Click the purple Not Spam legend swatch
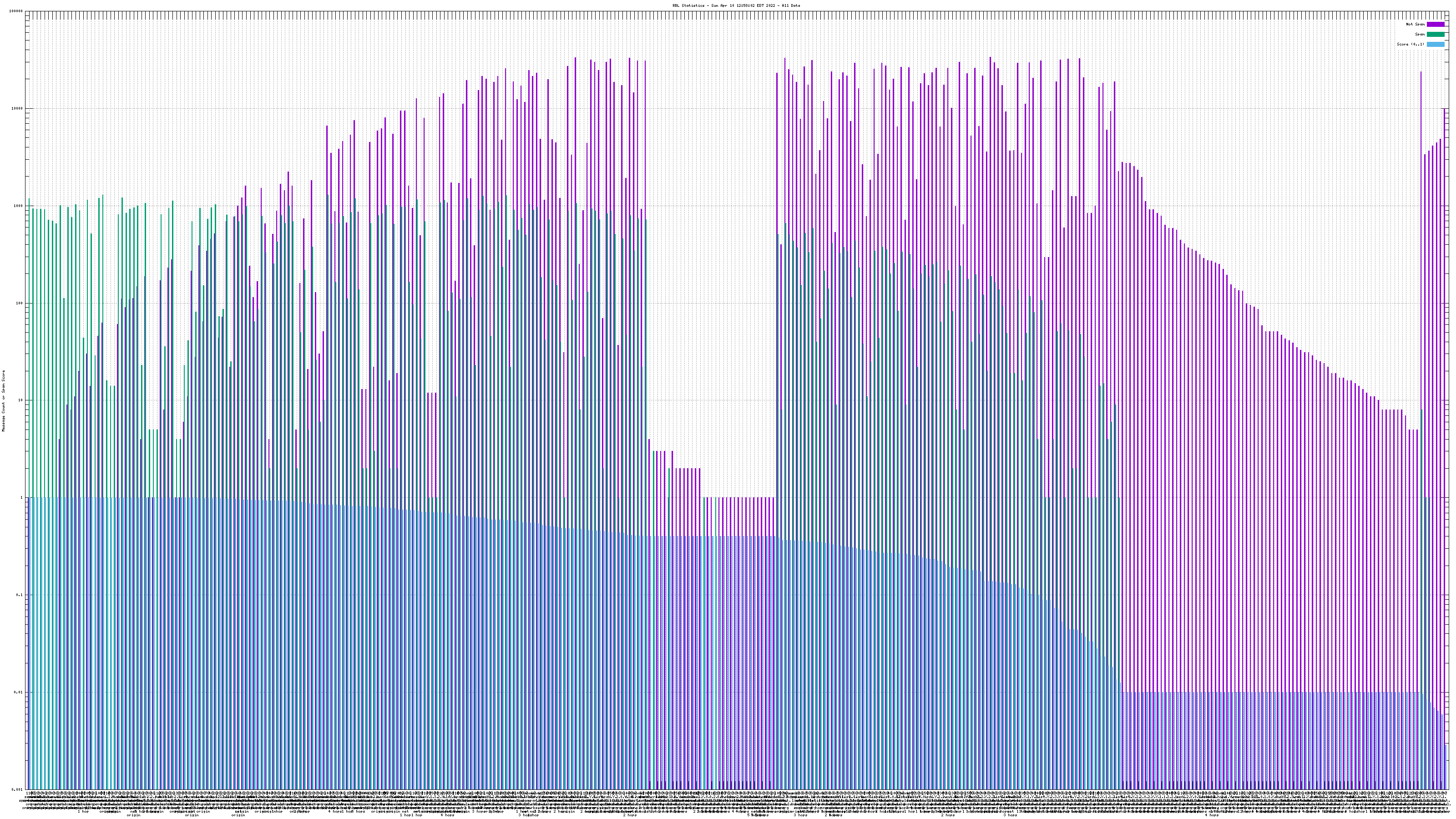 point(1435,24)
